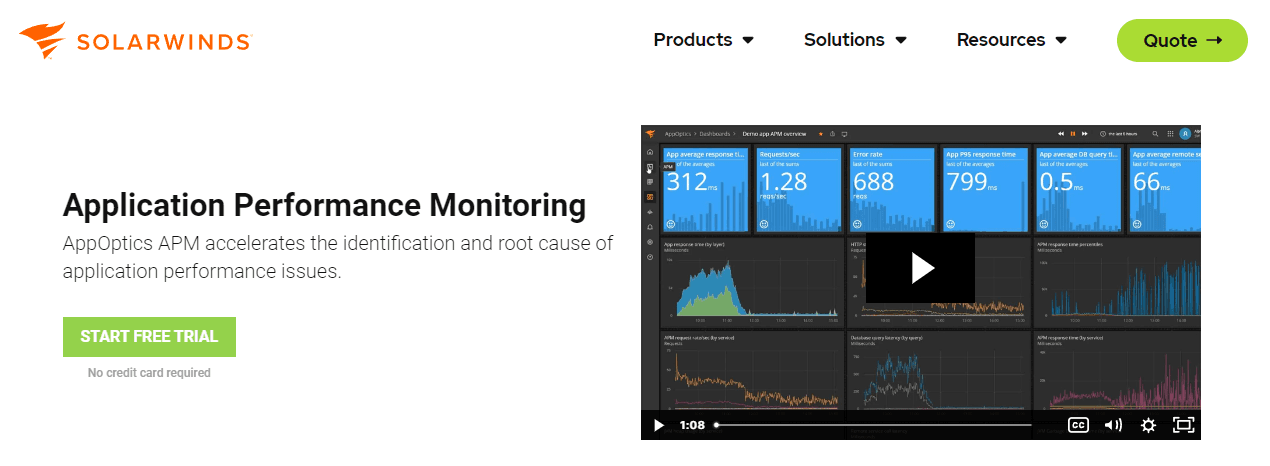Click the START FREE TRIAL button
The image size is (1270, 466).
point(149,337)
